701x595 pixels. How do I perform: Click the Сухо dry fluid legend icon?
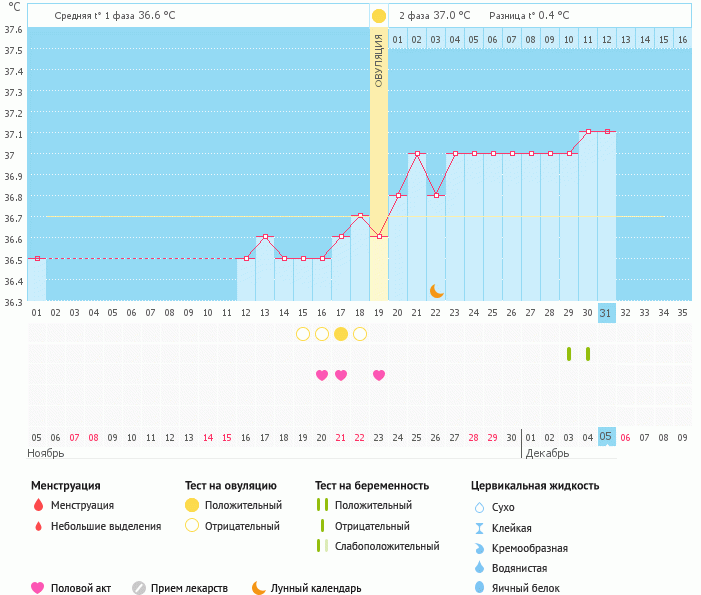tap(480, 507)
